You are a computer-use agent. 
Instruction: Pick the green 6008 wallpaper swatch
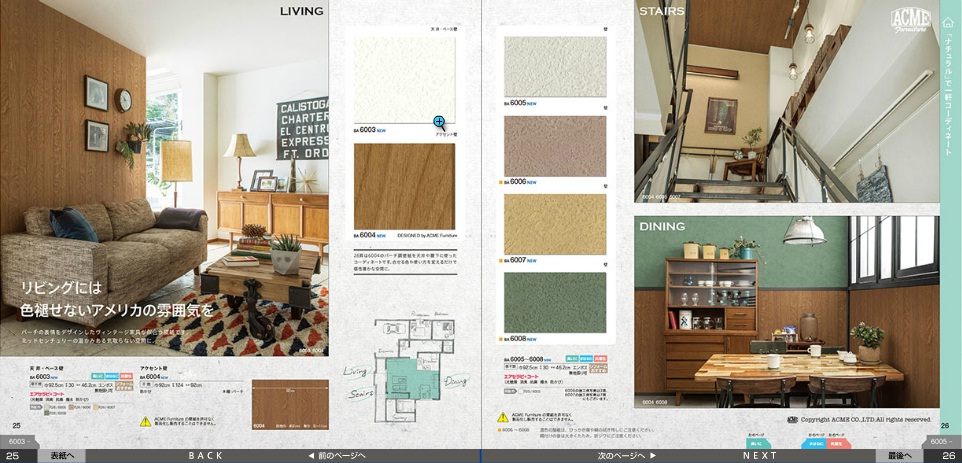(x=555, y=302)
